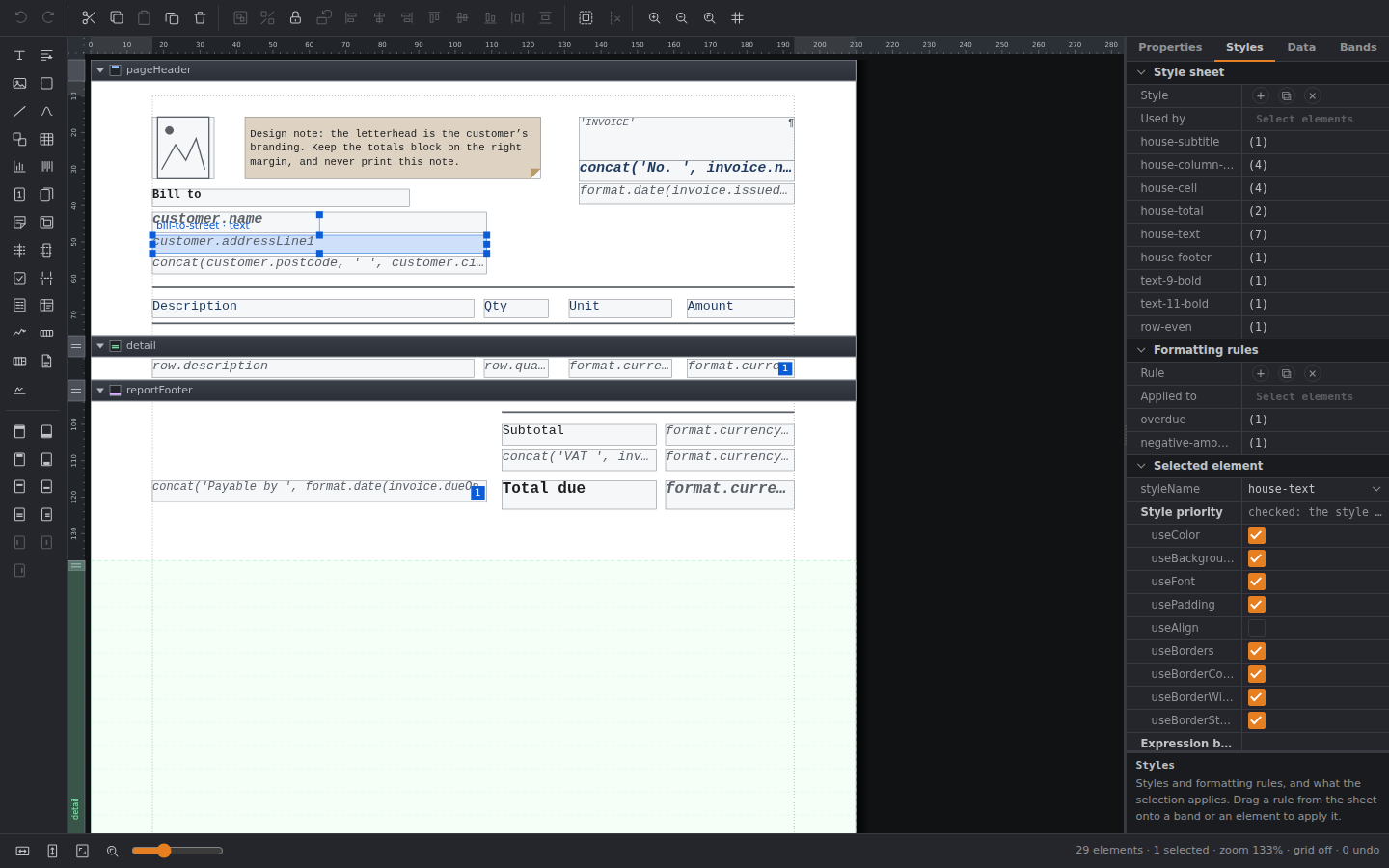Image resolution: width=1389 pixels, height=868 pixels.
Task: Click the Select all dashed-frame icon
Action: point(586,17)
